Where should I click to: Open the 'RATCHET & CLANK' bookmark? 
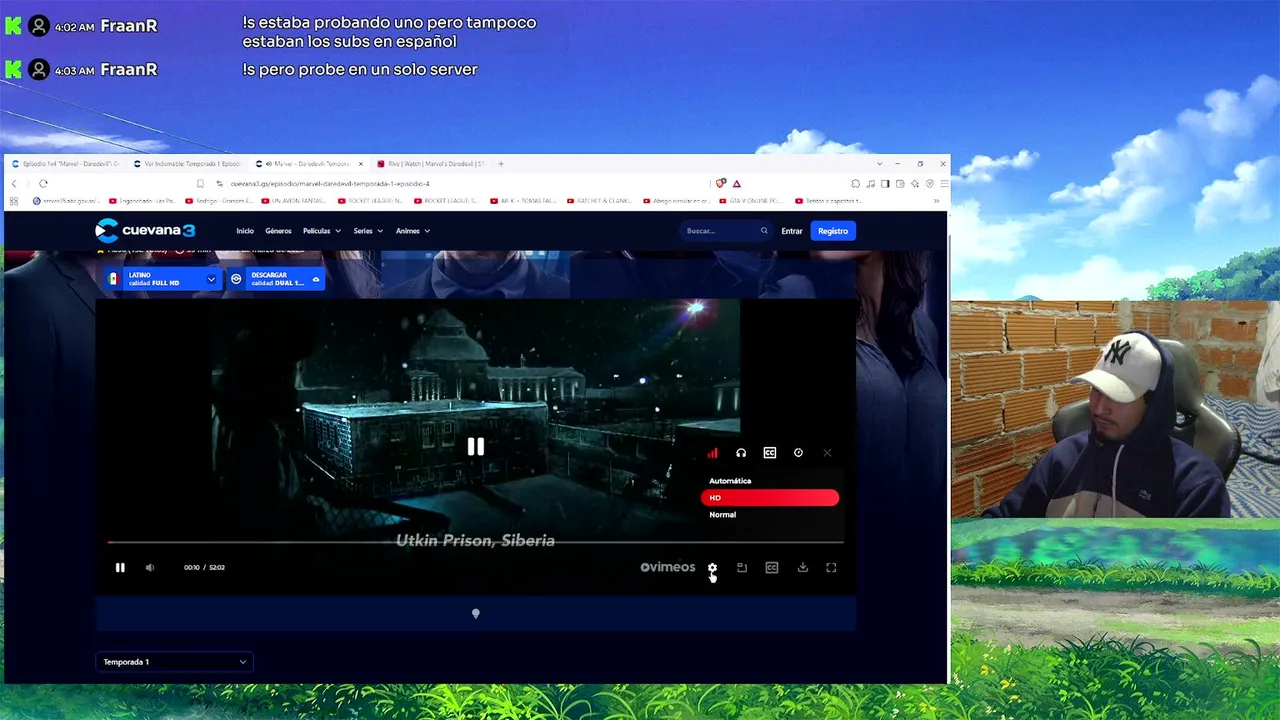click(600, 201)
